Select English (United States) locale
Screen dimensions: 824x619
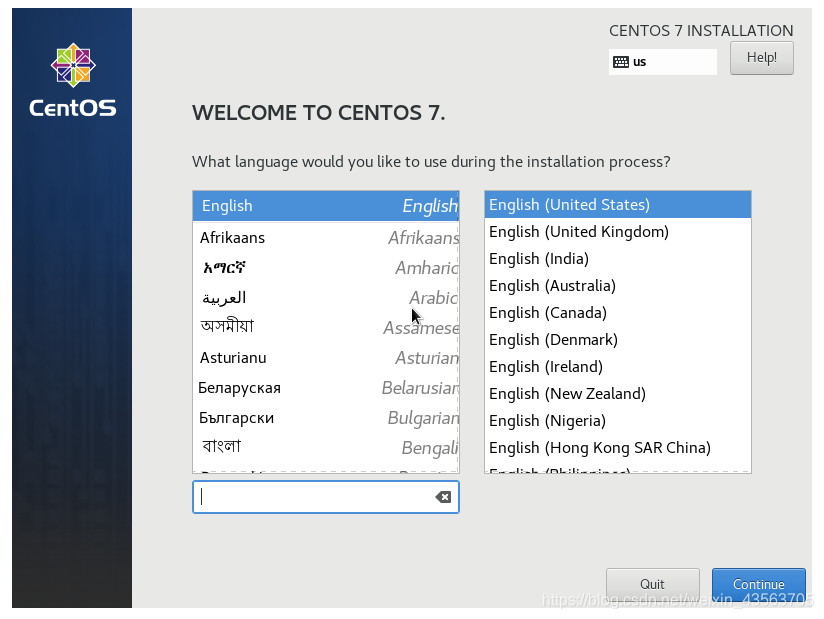pyautogui.click(x=617, y=204)
